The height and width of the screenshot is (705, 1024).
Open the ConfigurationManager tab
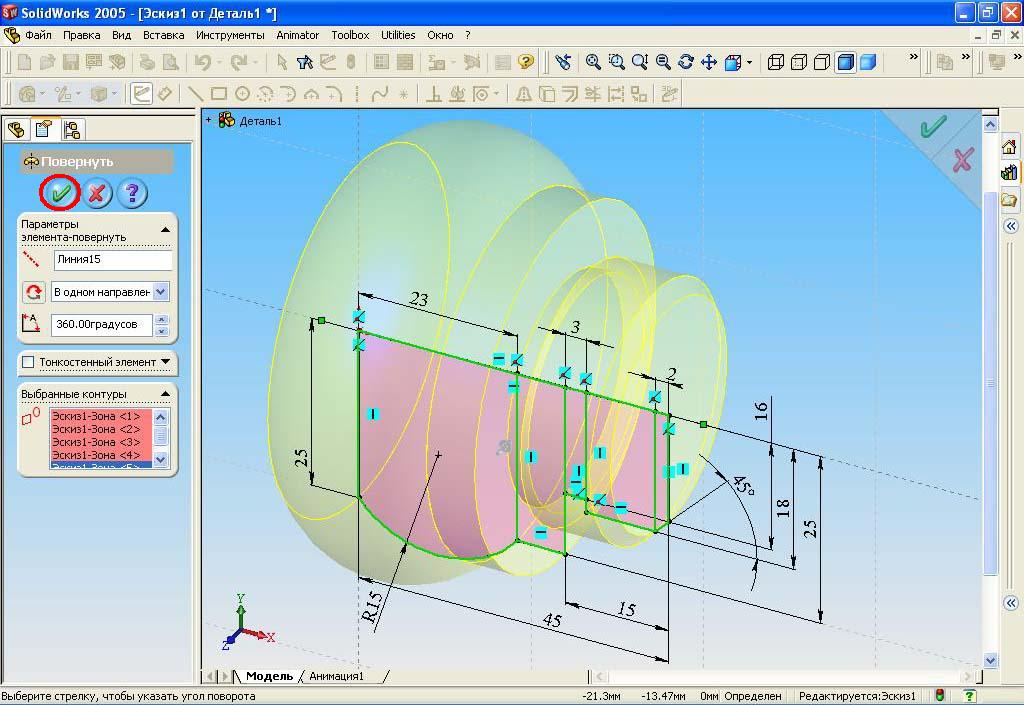pos(72,129)
